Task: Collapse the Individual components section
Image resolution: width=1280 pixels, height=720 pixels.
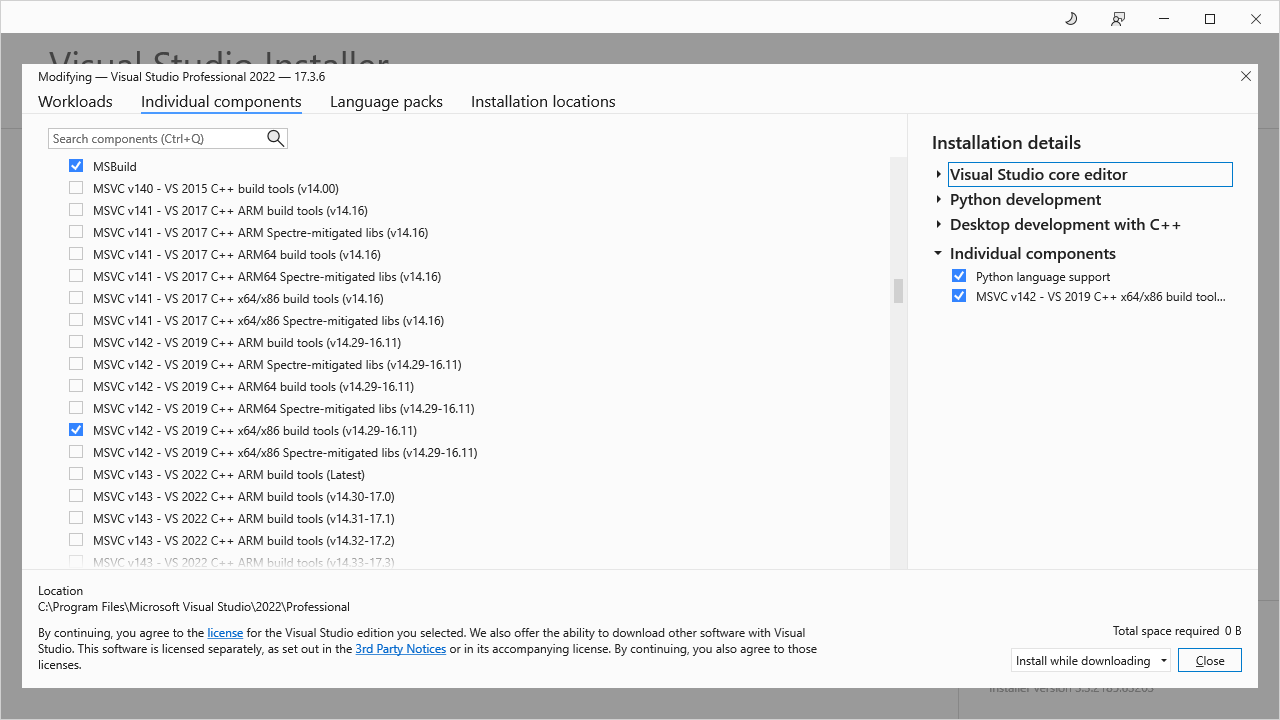Action: 938,253
